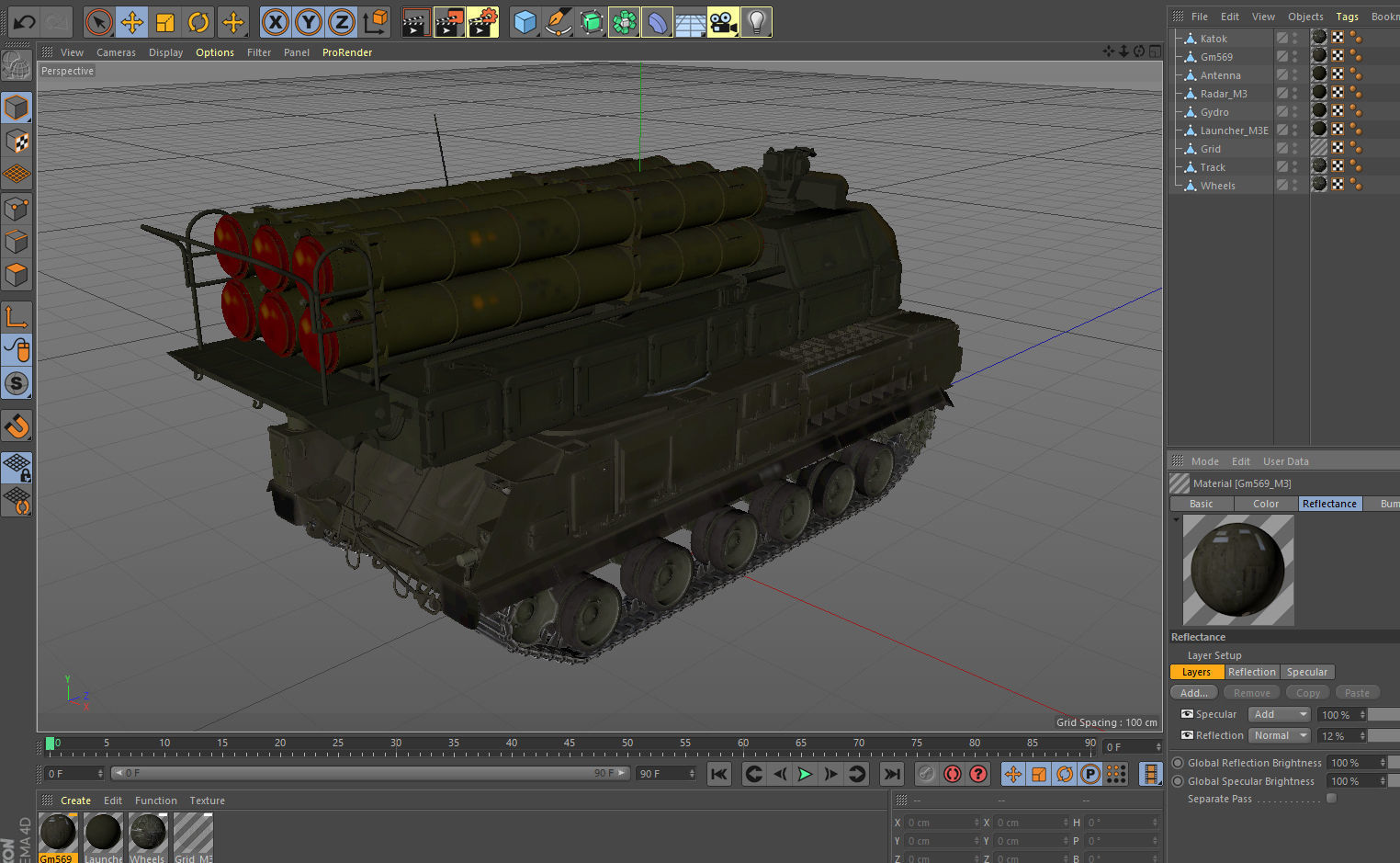
Task: Select the Launcher material thumbnail in the Material Manager
Action: [x=103, y=837]
